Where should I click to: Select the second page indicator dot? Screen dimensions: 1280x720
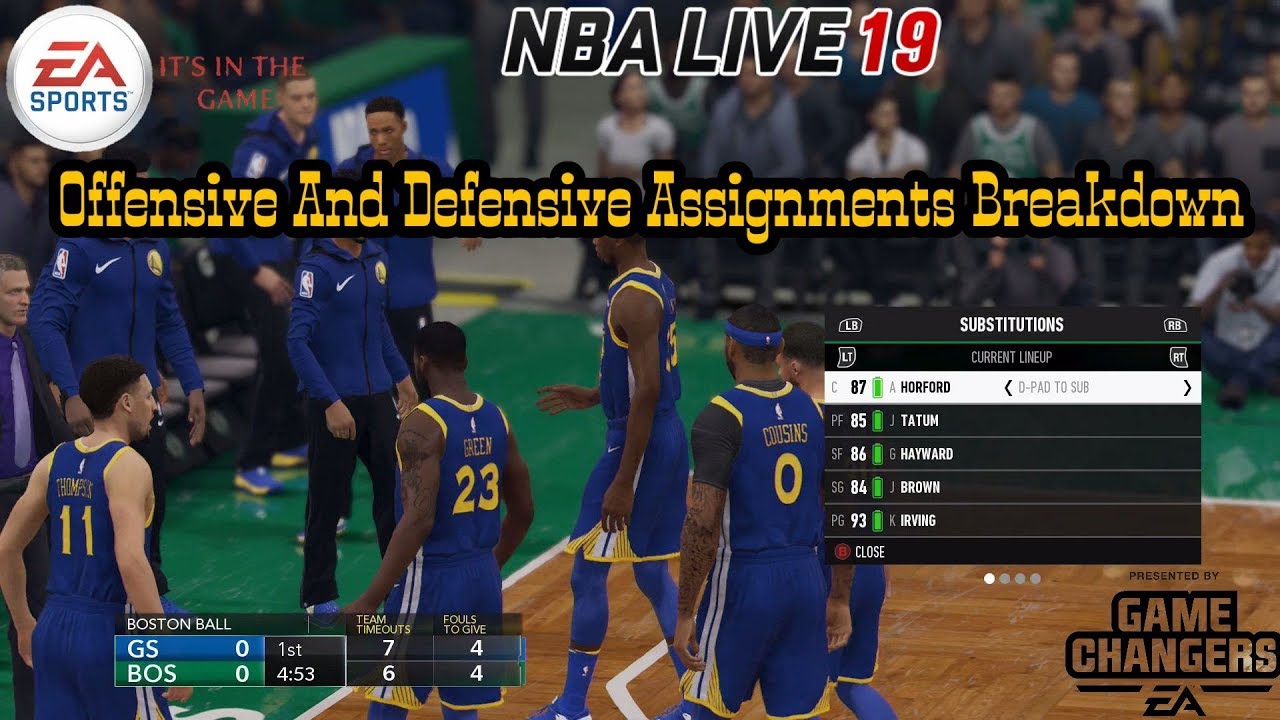pyautogui.click(x=1005, y=578)
